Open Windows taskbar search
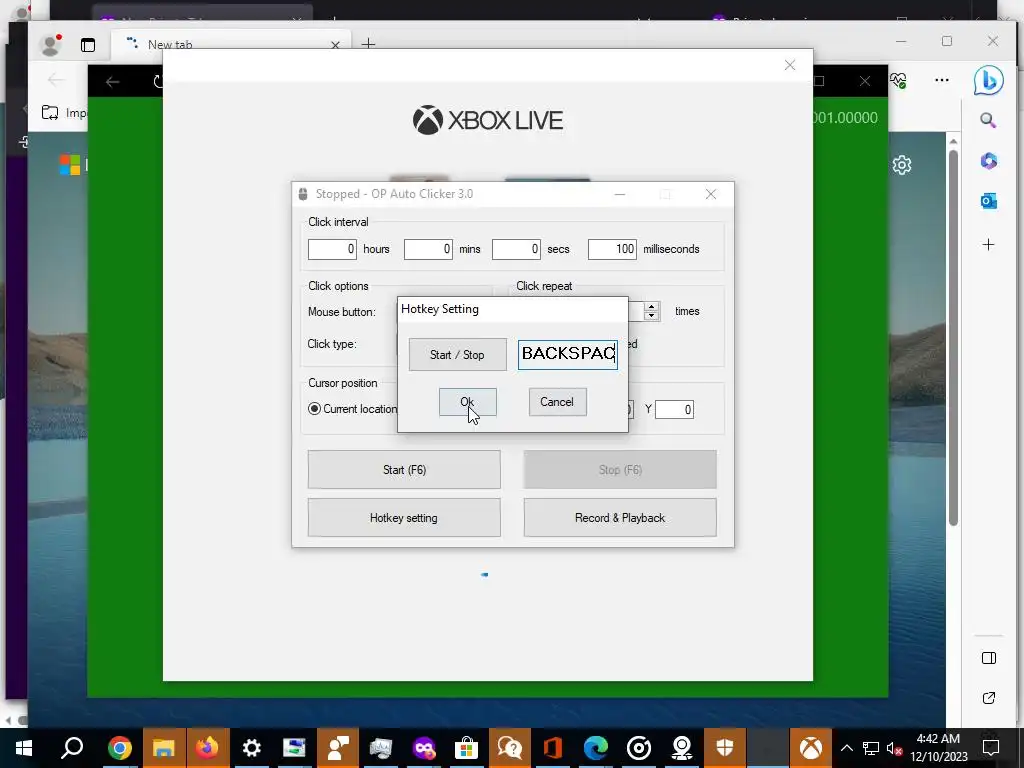The height and width of the screenshot is (768, 1024). (72, 748)
